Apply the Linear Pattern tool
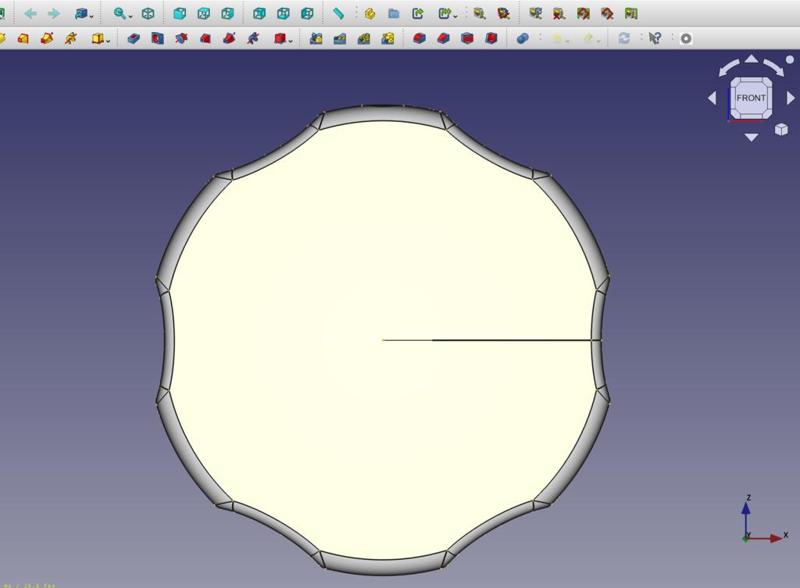Screen dimensions: 800x588 click(340, 38)
